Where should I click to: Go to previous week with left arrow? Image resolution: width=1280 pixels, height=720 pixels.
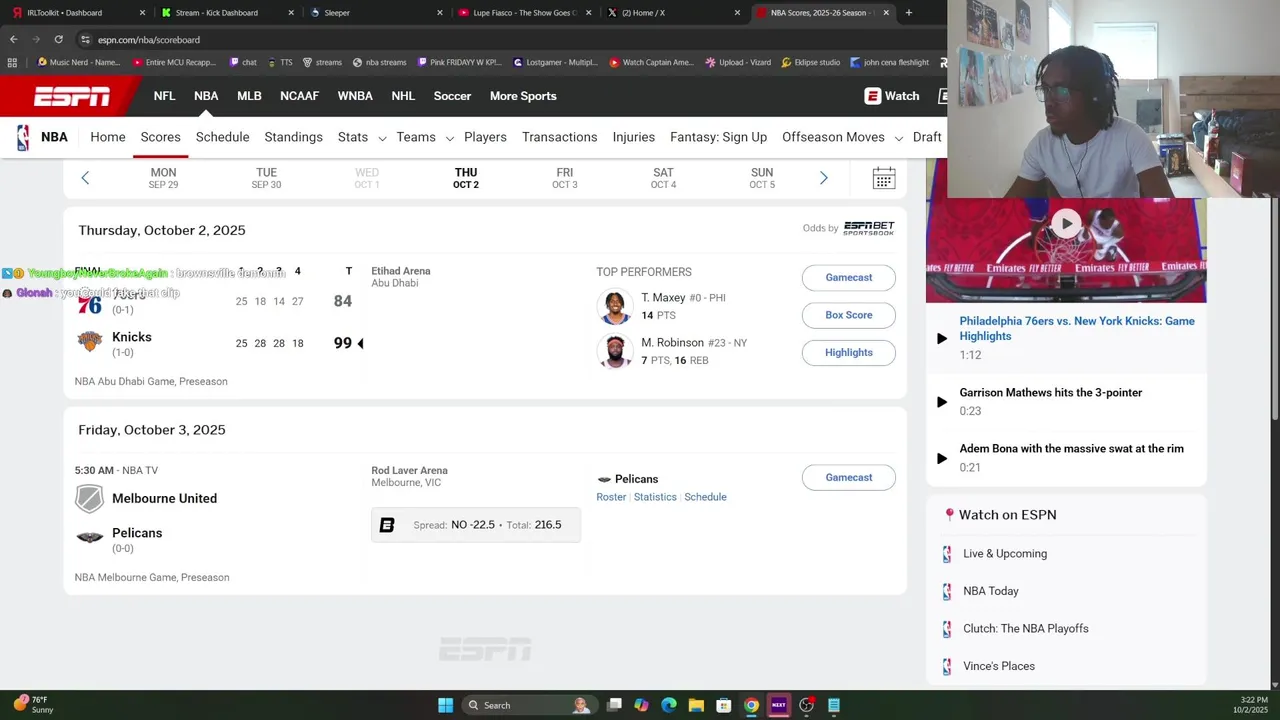pyautogui.click(x=85, y=178)
